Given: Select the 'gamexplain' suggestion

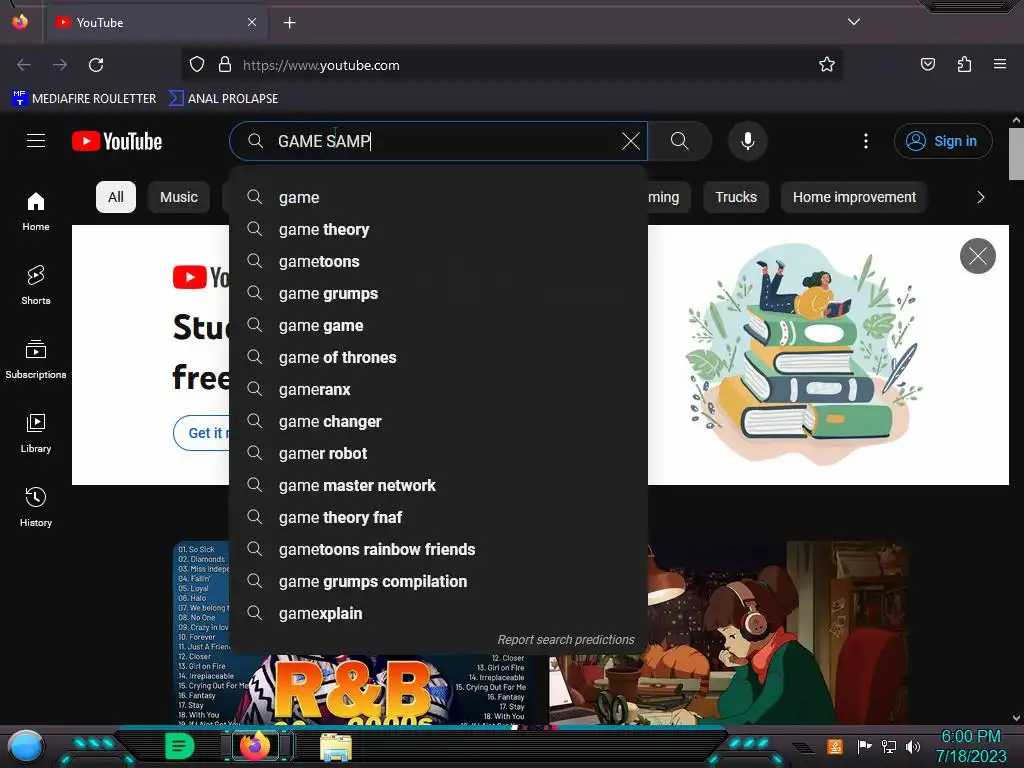Looking at the screenshot, I should 438,613.
